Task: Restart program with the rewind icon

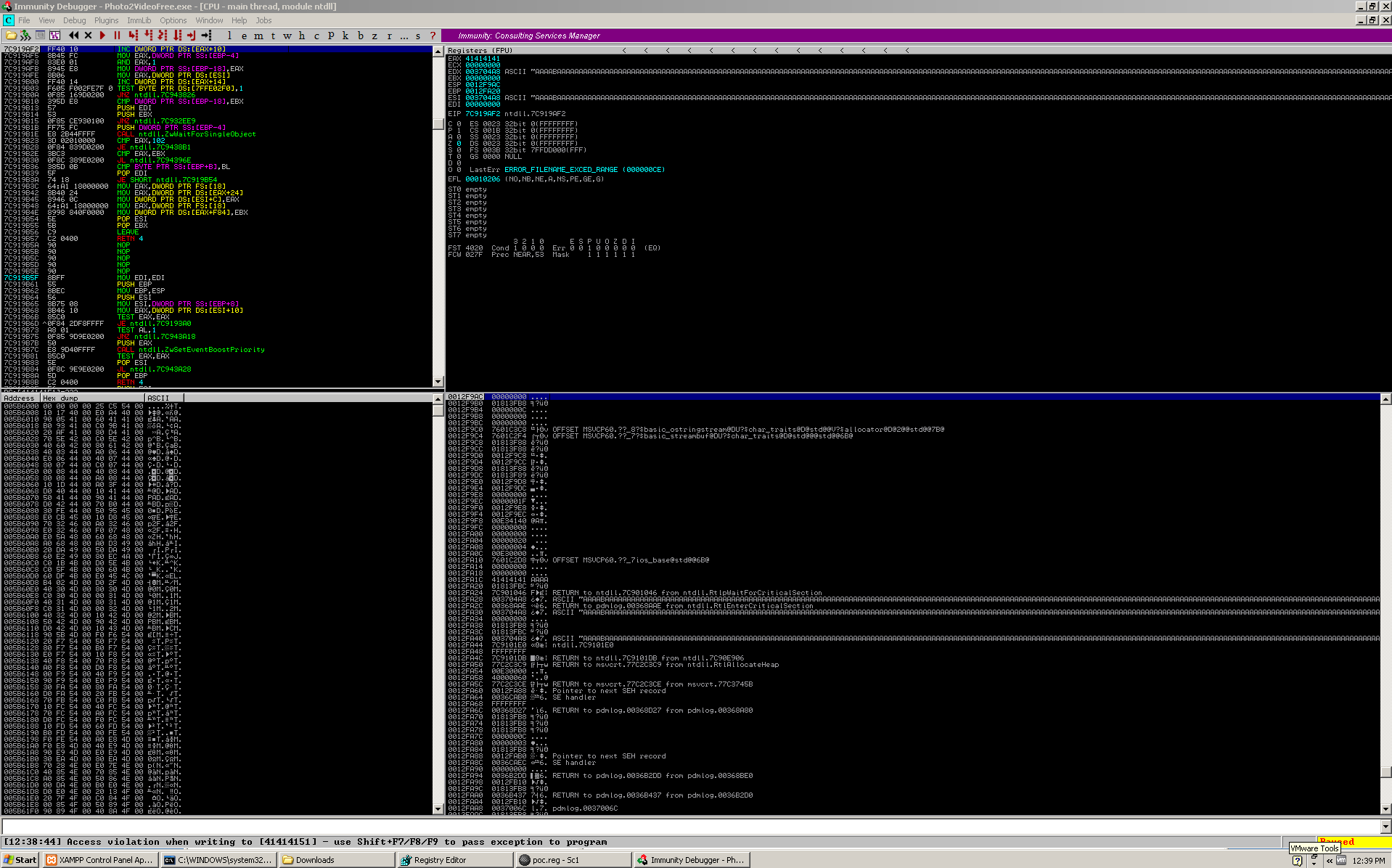Action: click(73, 36)
